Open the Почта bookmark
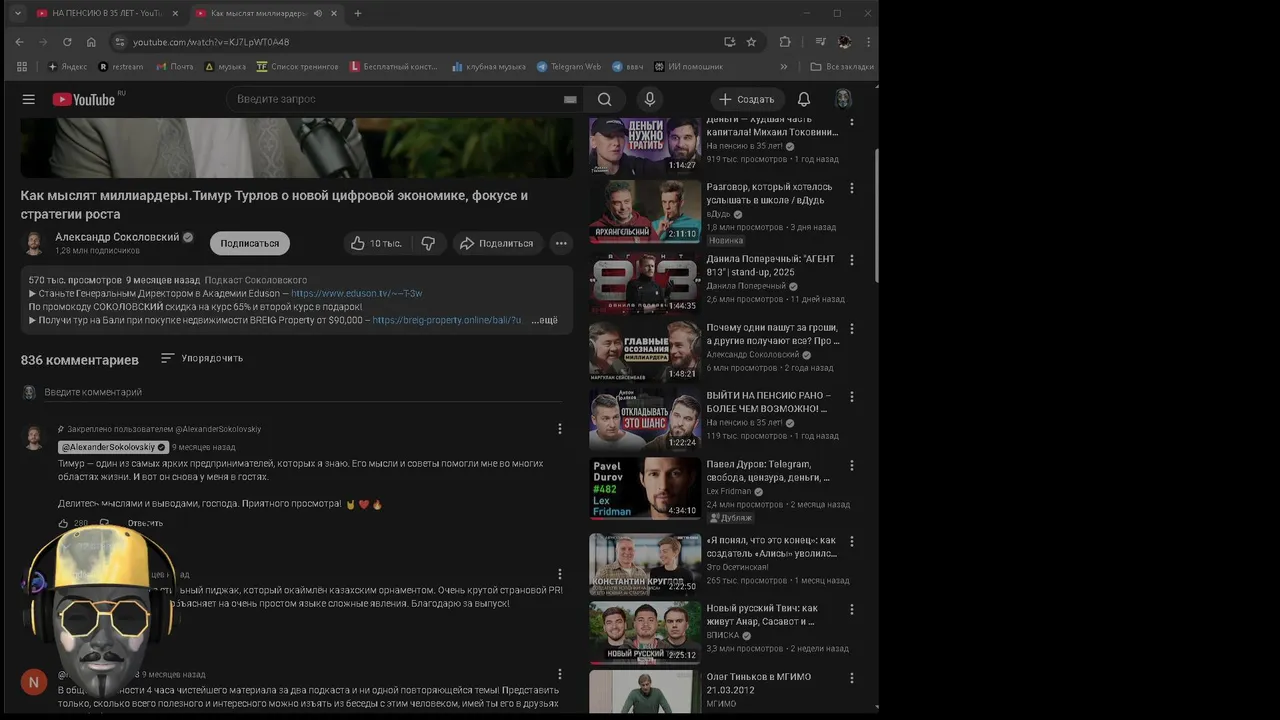Image resolution: width=1280 pixels, height=720 pixels. pyautogui.click(x=174, y=67)
